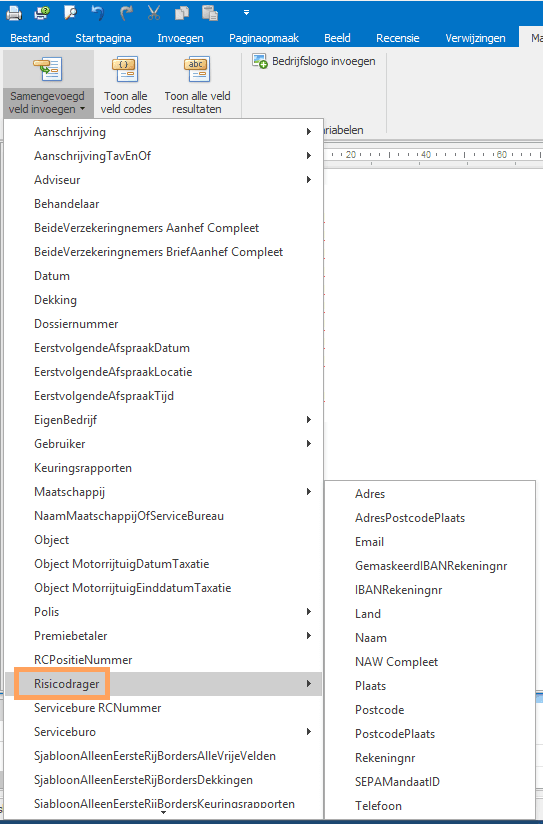Copy selection using the copy icon
This screenshot has height=824, width=543.
(182, 13)
